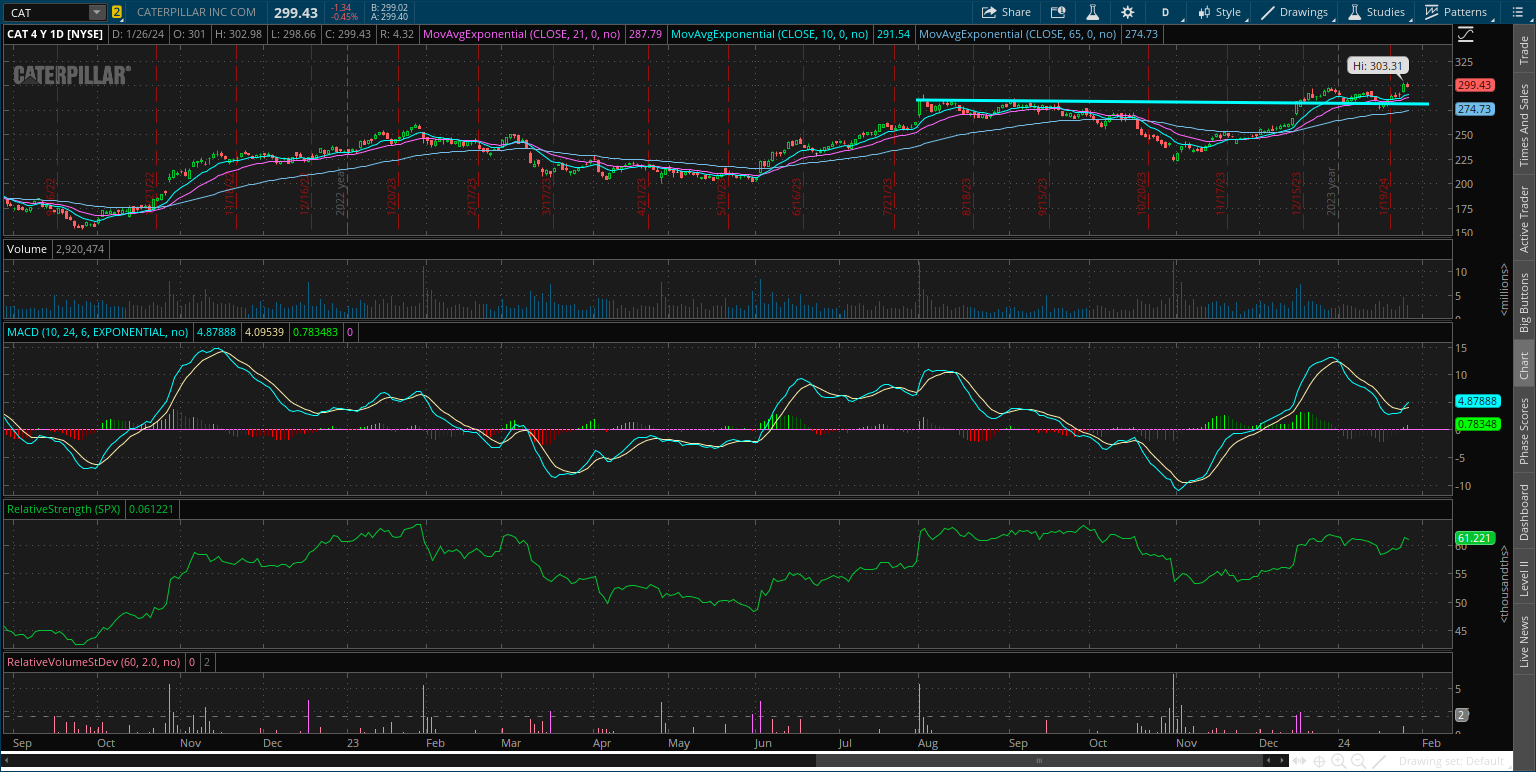Select the crosshair cursor icon
The image size is (1536, 772).
tap(1320, 762)
